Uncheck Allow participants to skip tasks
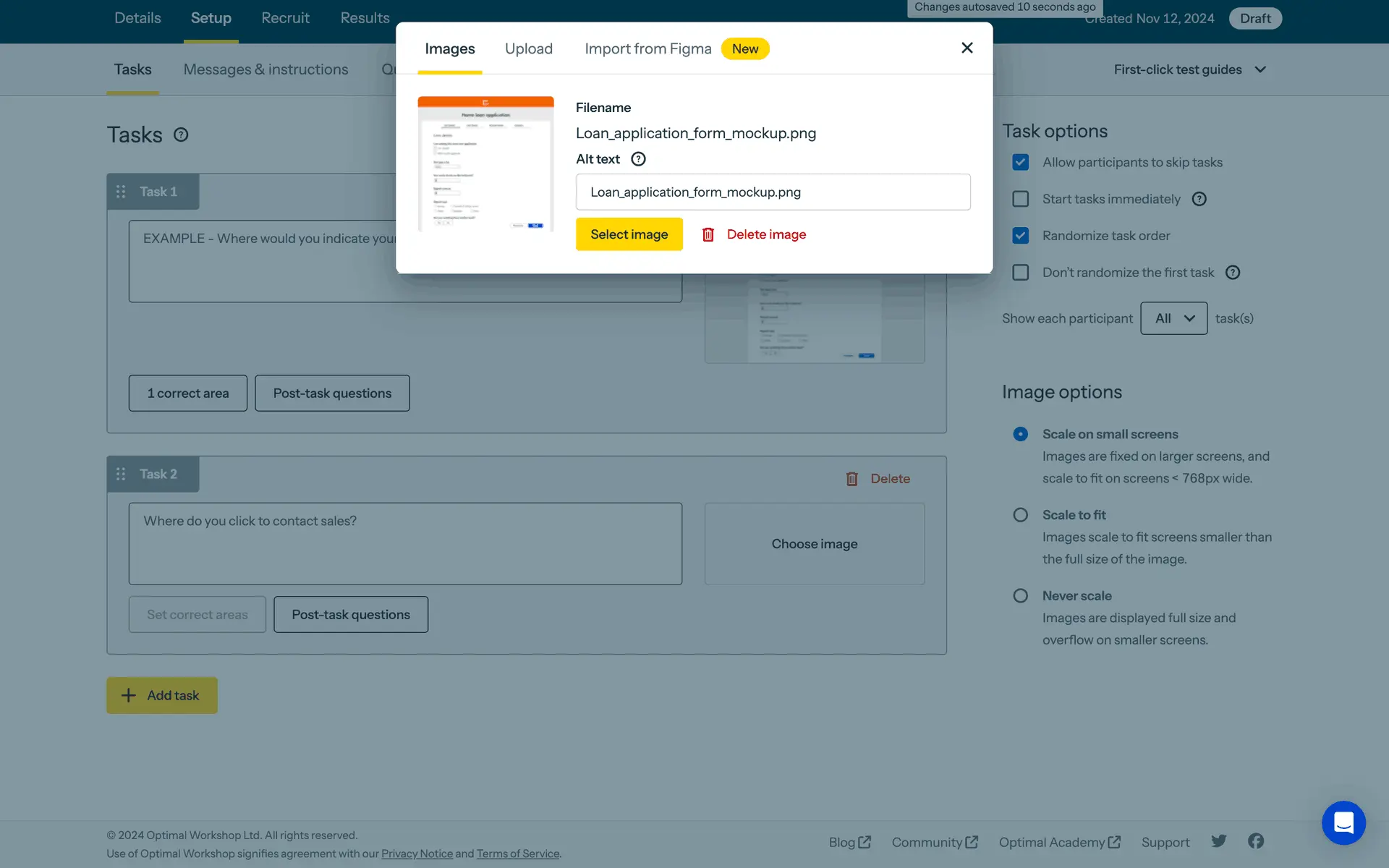The width and height of the screenshot is (1389, 868). click(x=1020, y=163)
